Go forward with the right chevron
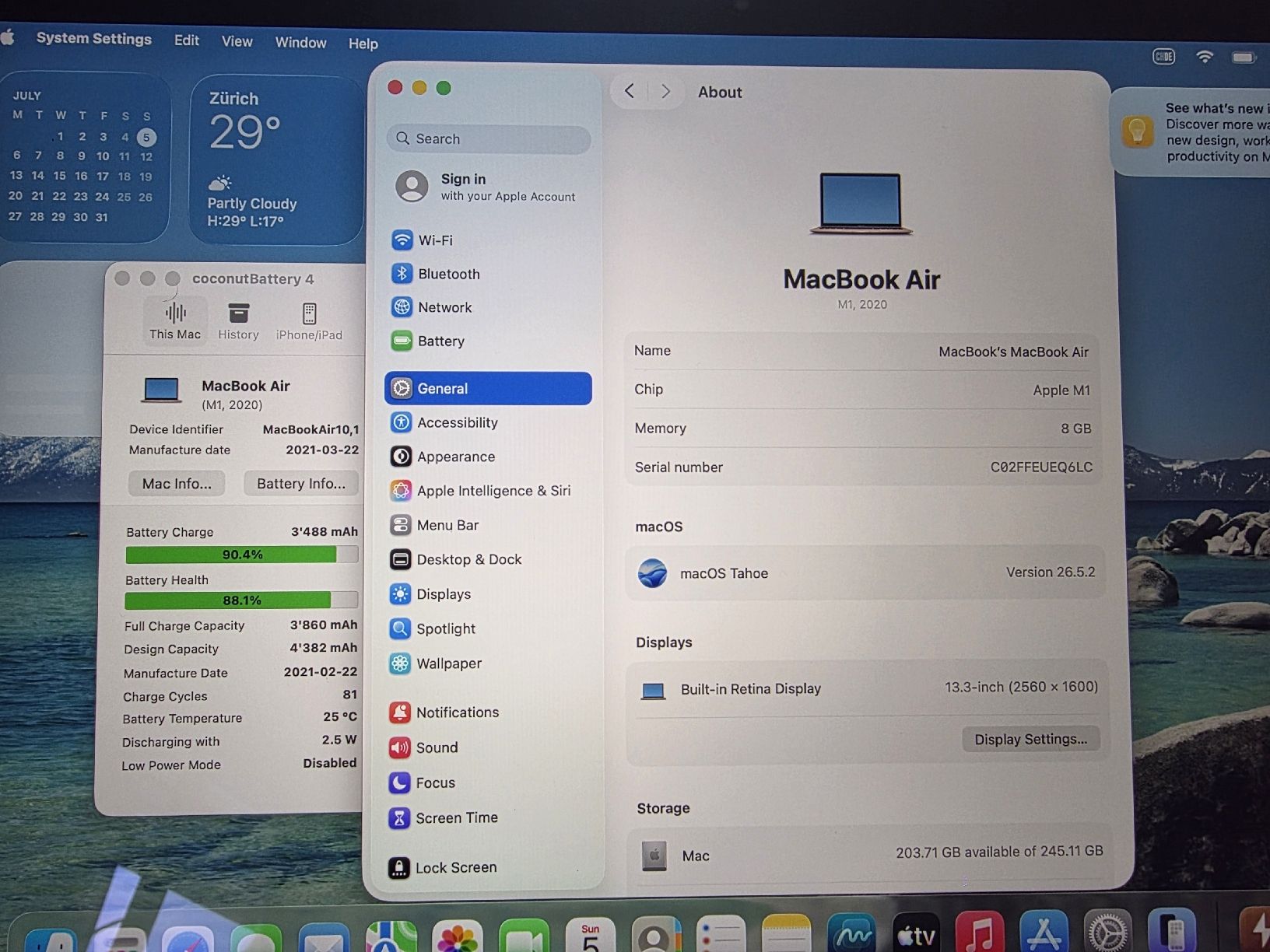 coord(665,92)
